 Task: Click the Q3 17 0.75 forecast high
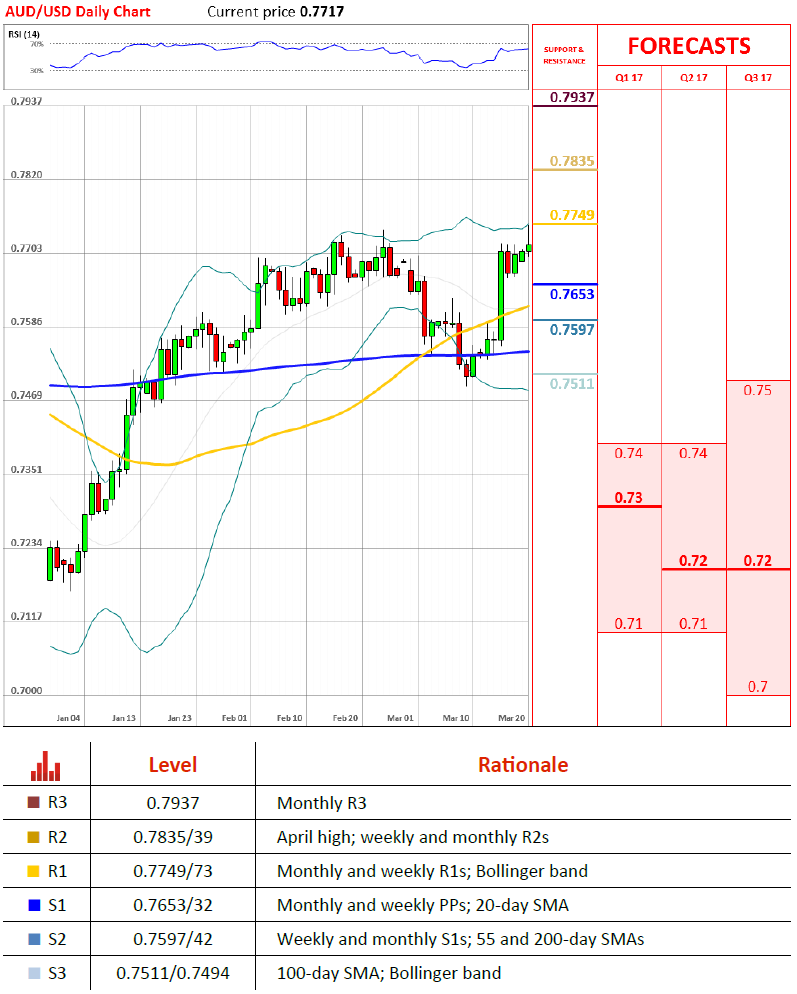tap(758, 390)
